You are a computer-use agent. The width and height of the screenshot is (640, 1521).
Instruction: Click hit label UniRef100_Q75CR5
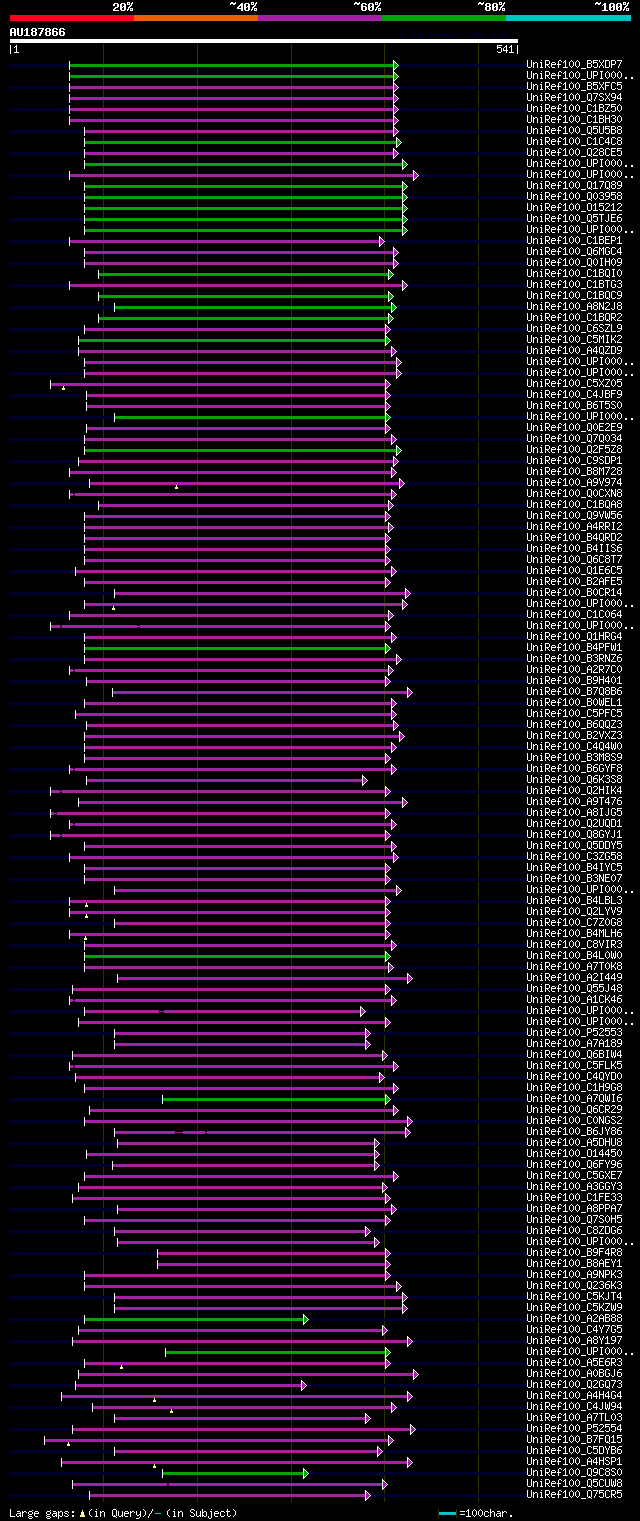(x=574, y=1495)
